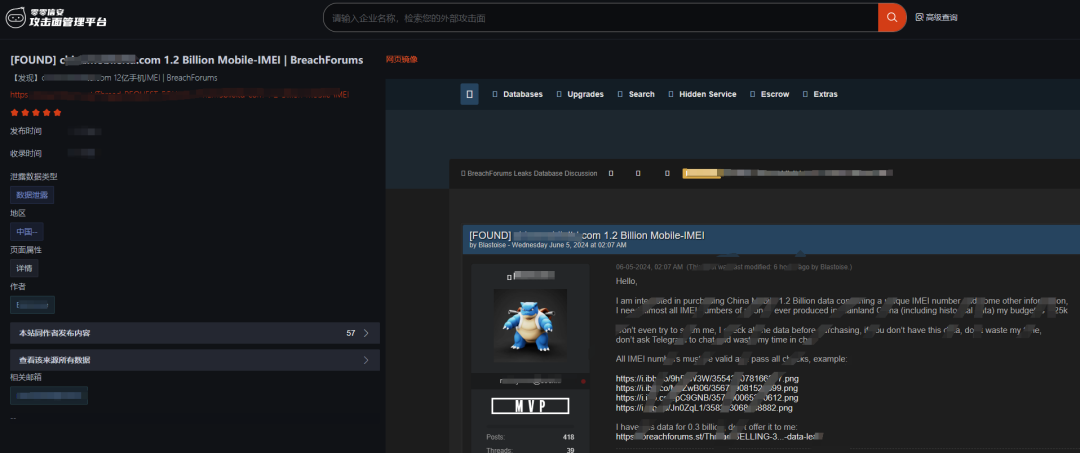Open the breachforums.st thread link
This screenshot has width=1080, height=453.
720,436
